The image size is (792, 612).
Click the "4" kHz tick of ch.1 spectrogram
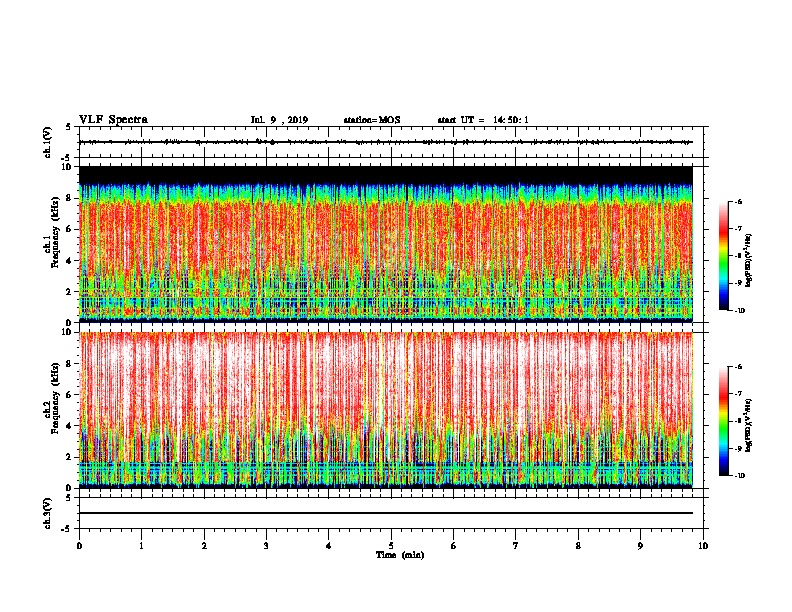69,261
